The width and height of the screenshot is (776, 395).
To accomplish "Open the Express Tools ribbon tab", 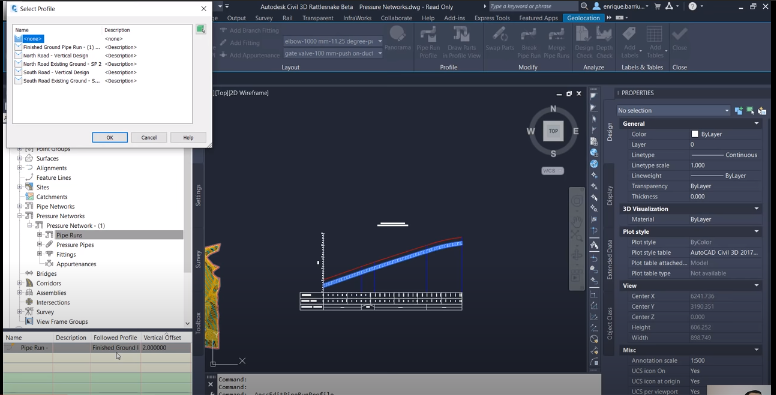I will point(492,18).
